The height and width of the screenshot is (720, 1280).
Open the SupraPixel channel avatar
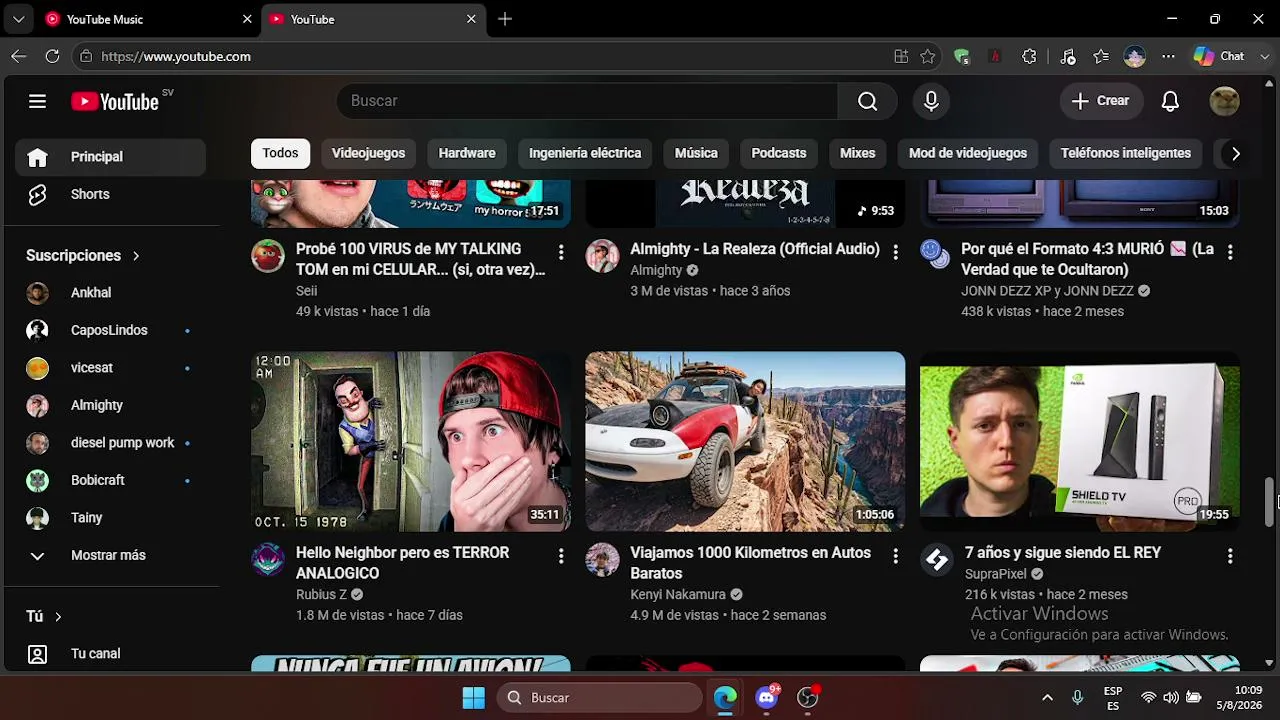pos(937,560)
